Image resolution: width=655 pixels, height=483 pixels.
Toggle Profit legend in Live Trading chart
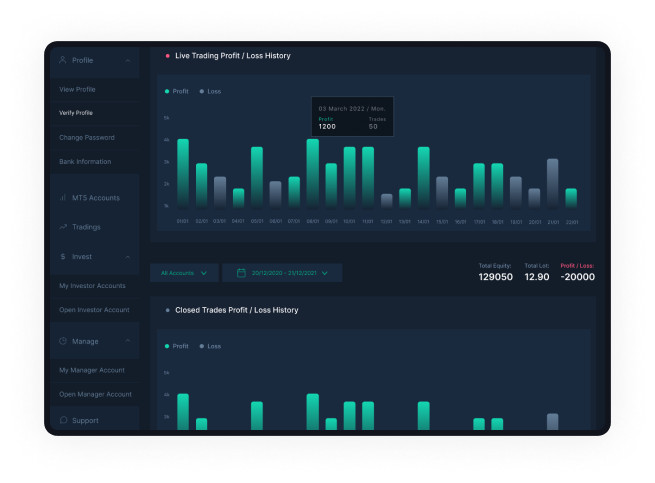pyautogui.click(x=177, y=92)
